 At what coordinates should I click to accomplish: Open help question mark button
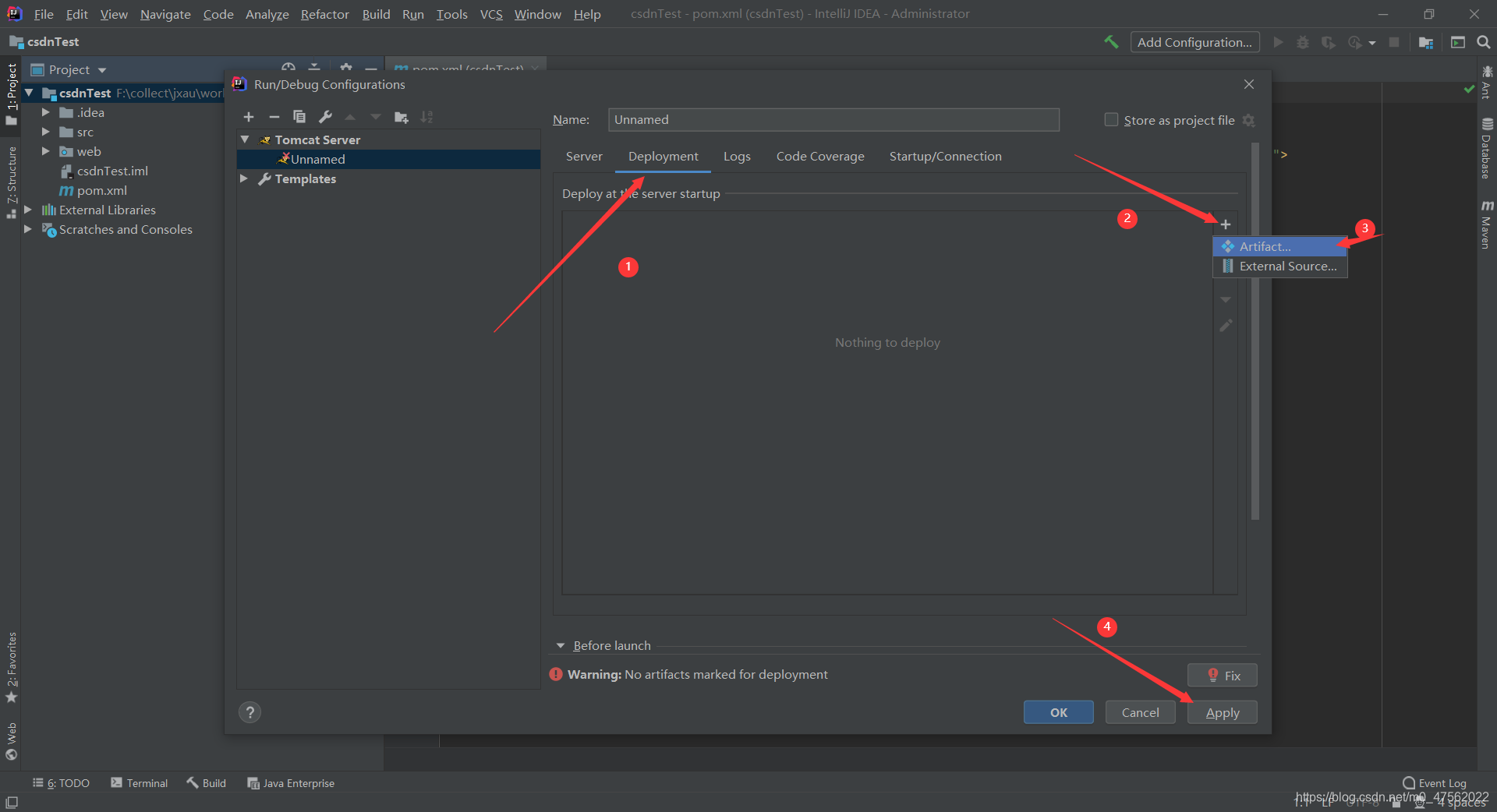click(x=249, y=712)
